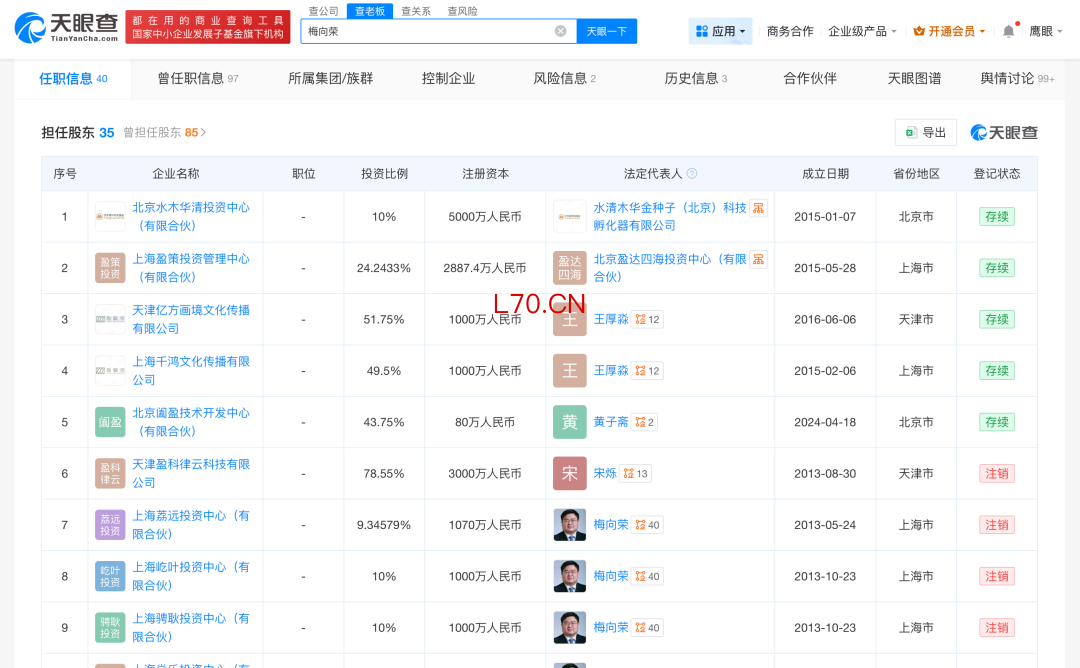1080x668 pixels.
Task: Switch to 查风险 search tab
Action: click(462, 11)
